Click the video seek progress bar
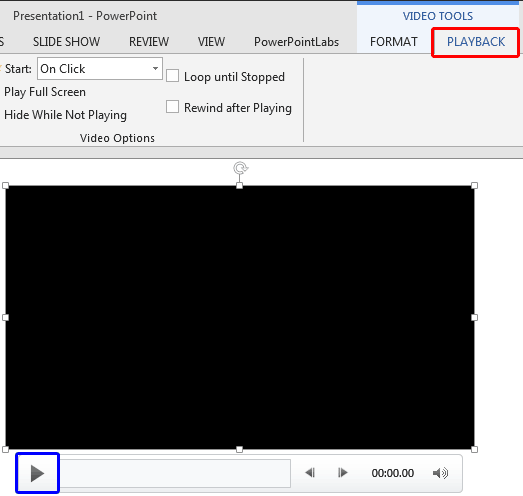This screenshot has height=496, width=523. coord(175,473)
